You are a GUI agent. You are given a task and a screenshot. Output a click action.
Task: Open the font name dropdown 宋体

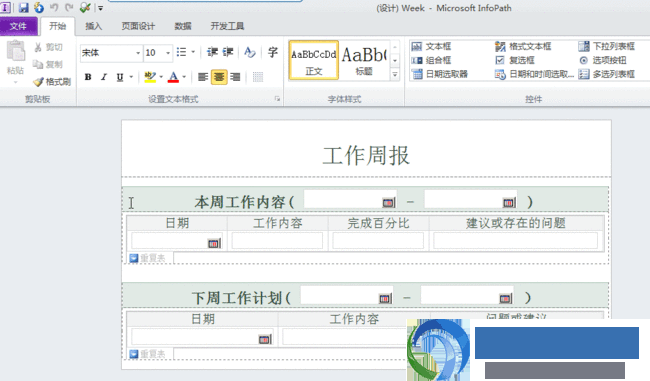pos(138,53)
